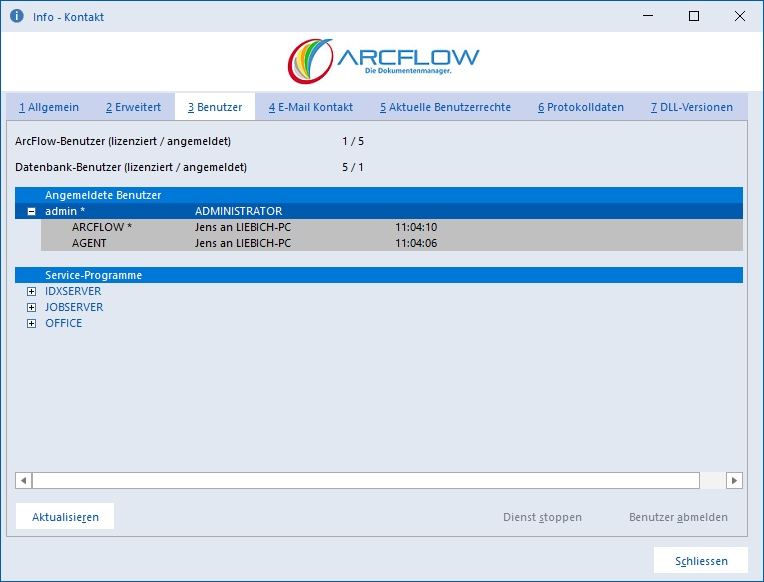
Task: Select the ARCFLOW * session row
Action: coord(392,227)
